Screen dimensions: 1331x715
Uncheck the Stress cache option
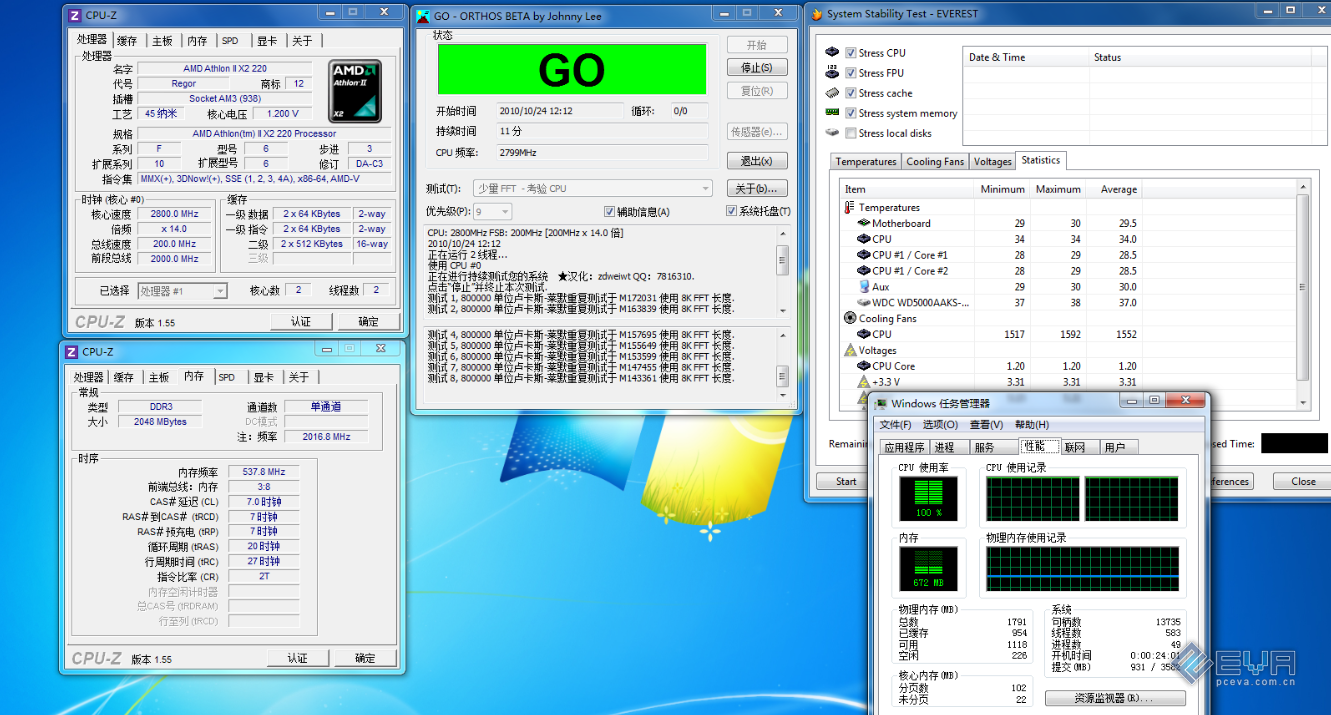[x=851, y=93]
